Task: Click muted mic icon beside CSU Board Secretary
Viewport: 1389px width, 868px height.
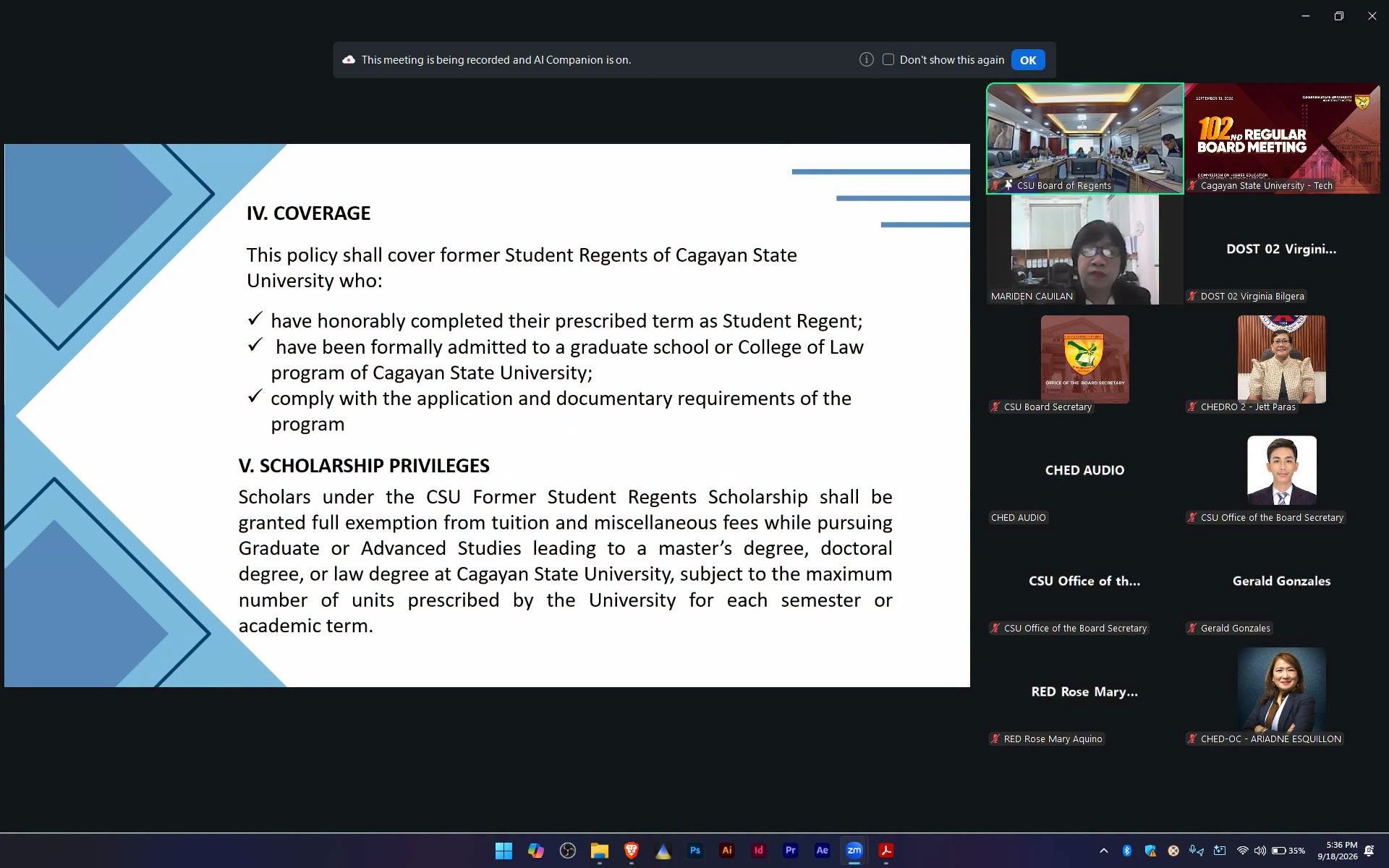Action: pyautogui.click(x=995, y=407)
